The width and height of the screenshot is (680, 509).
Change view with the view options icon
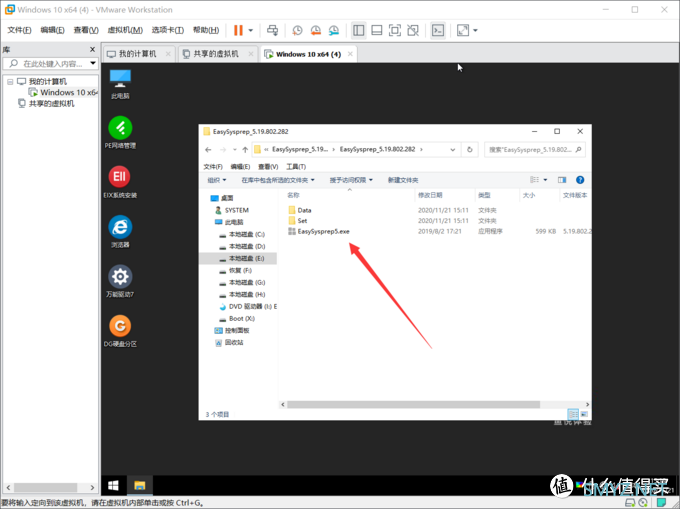point(534,179)
